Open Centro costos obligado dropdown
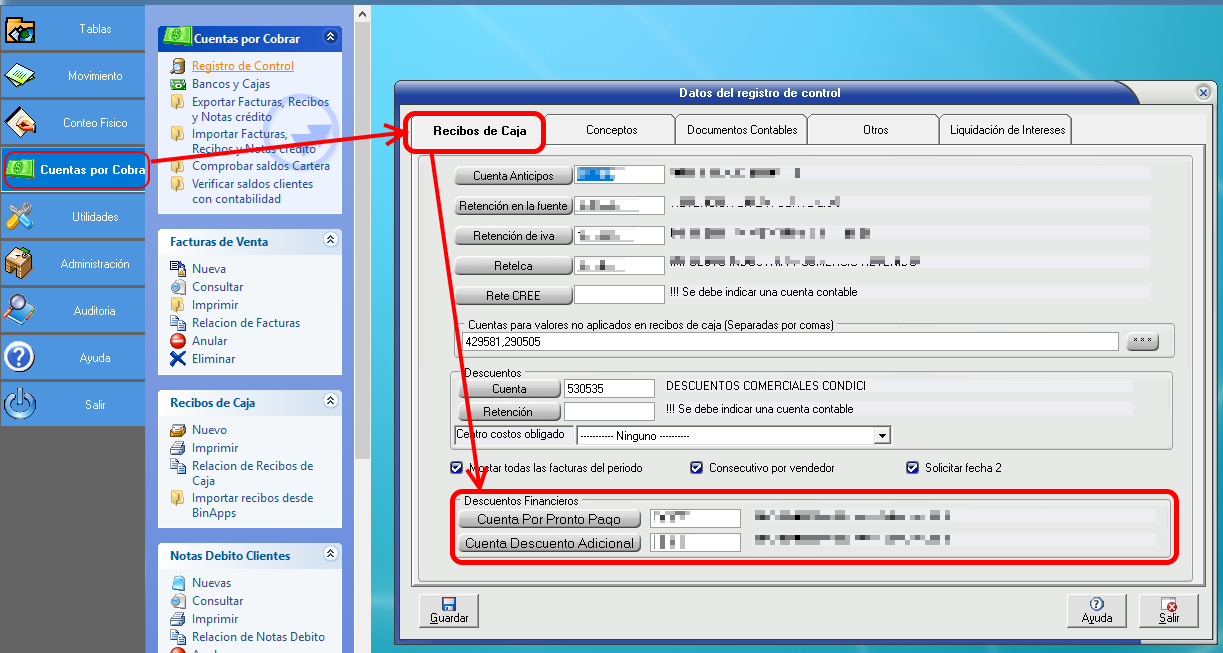Screen dimensions: 1223x653 coord(882,436)
